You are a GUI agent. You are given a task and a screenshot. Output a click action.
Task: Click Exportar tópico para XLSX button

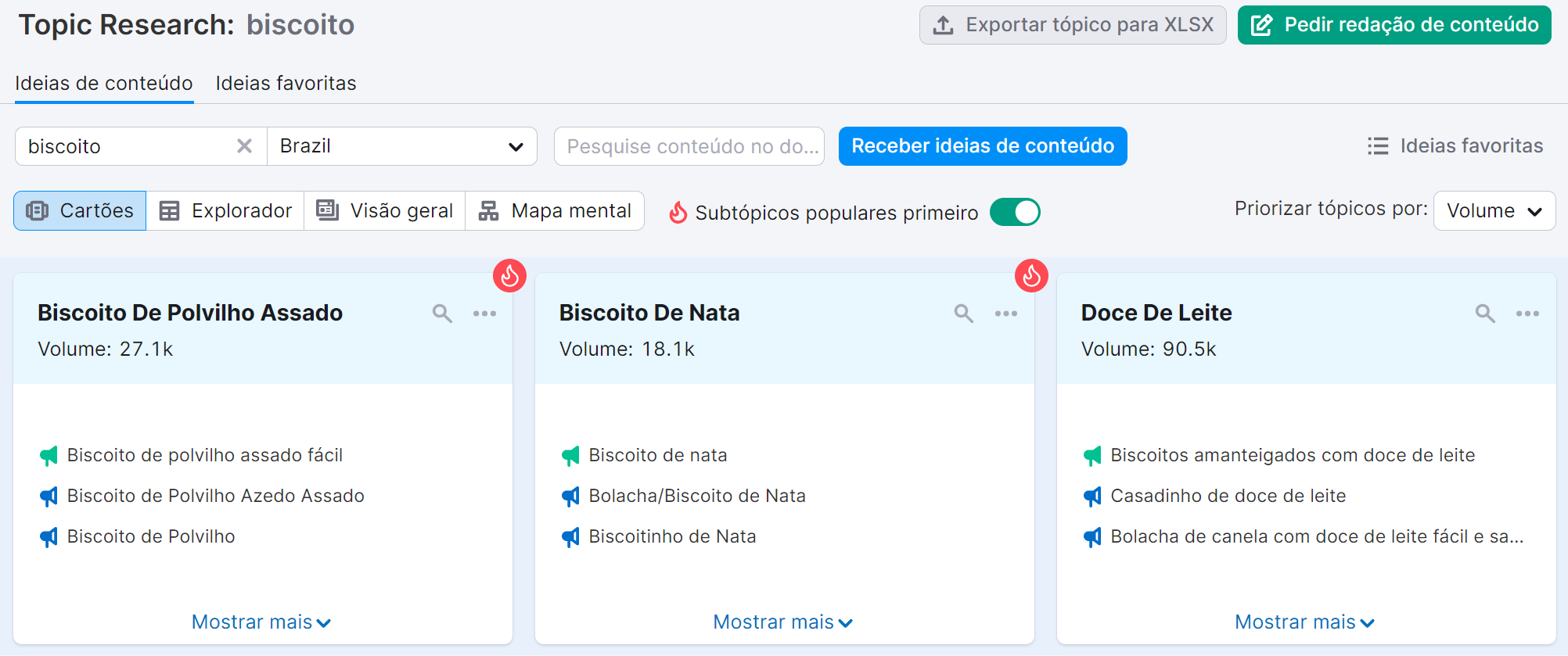tap(1072, 25)
